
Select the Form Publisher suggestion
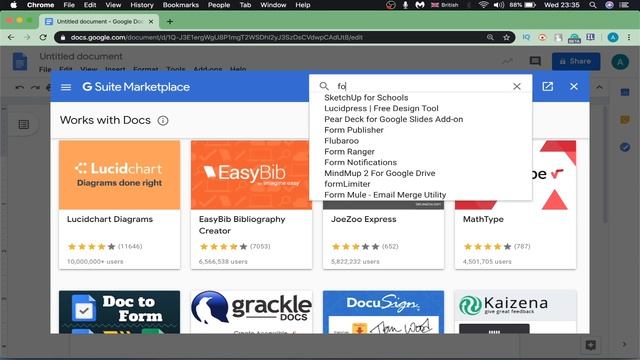click(x=354, y=130)
